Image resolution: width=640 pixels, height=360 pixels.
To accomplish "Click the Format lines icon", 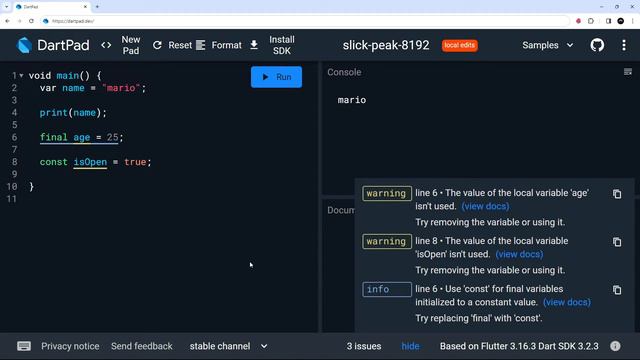I will tap(200, 45).
